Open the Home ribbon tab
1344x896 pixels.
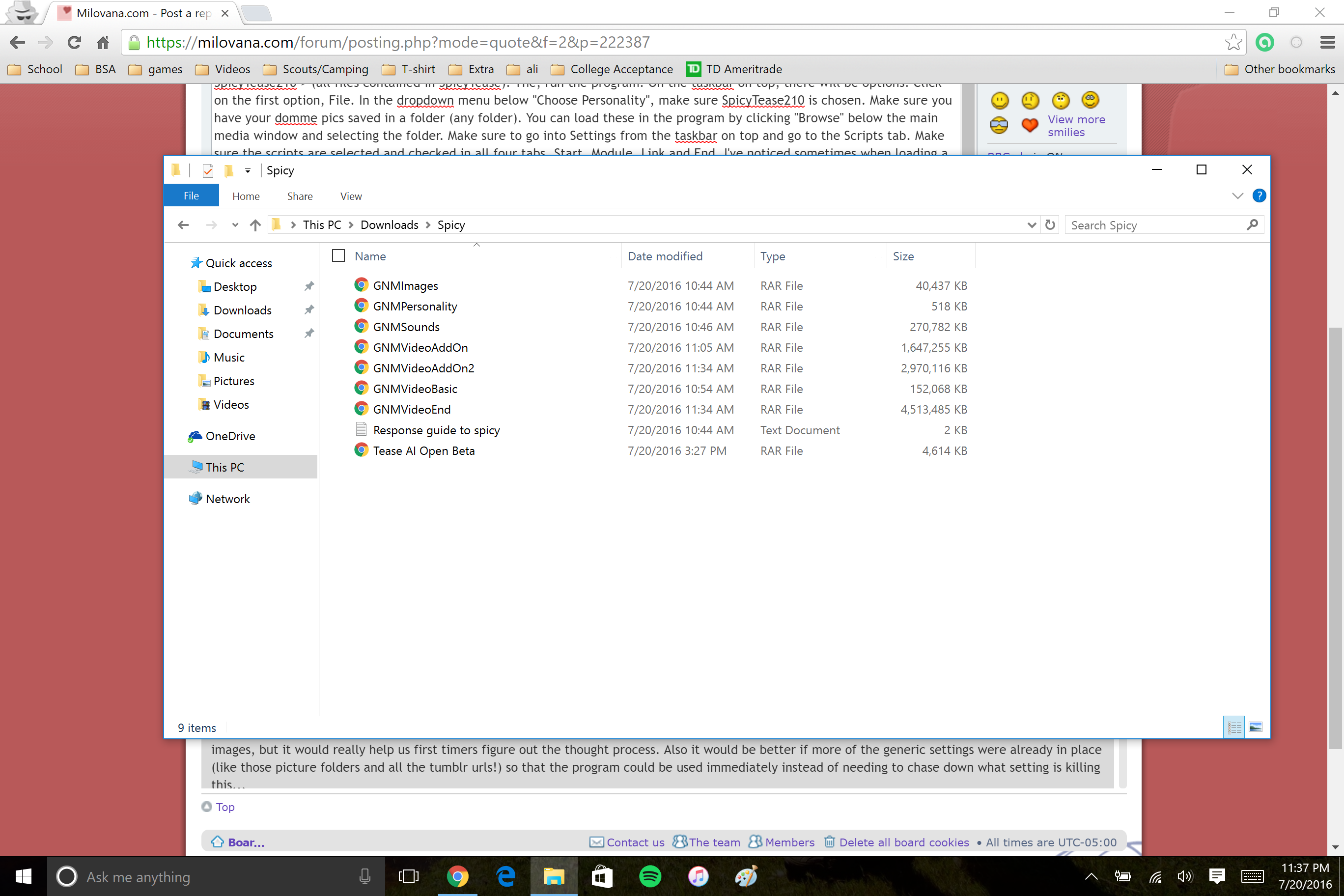pyautogui.click(x=246, y=196)
